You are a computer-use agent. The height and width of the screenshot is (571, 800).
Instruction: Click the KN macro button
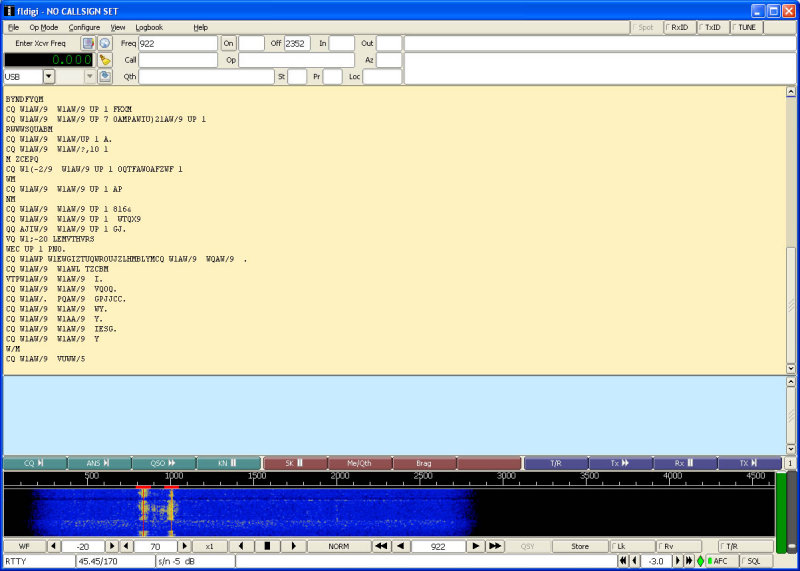click(x=229, y=463)
